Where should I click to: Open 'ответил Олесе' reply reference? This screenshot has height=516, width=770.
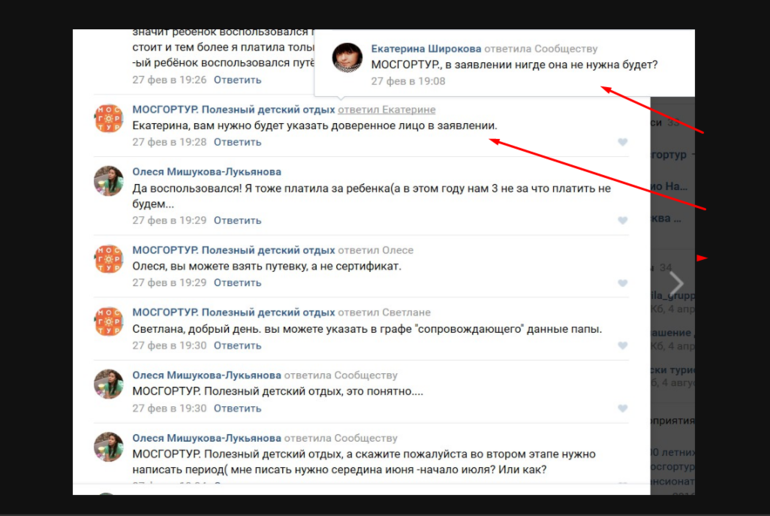tap(376, 250)
